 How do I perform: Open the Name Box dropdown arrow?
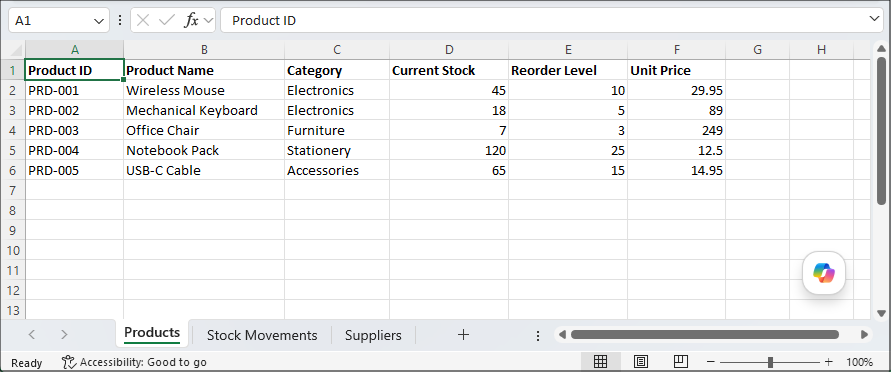[98, 21]
